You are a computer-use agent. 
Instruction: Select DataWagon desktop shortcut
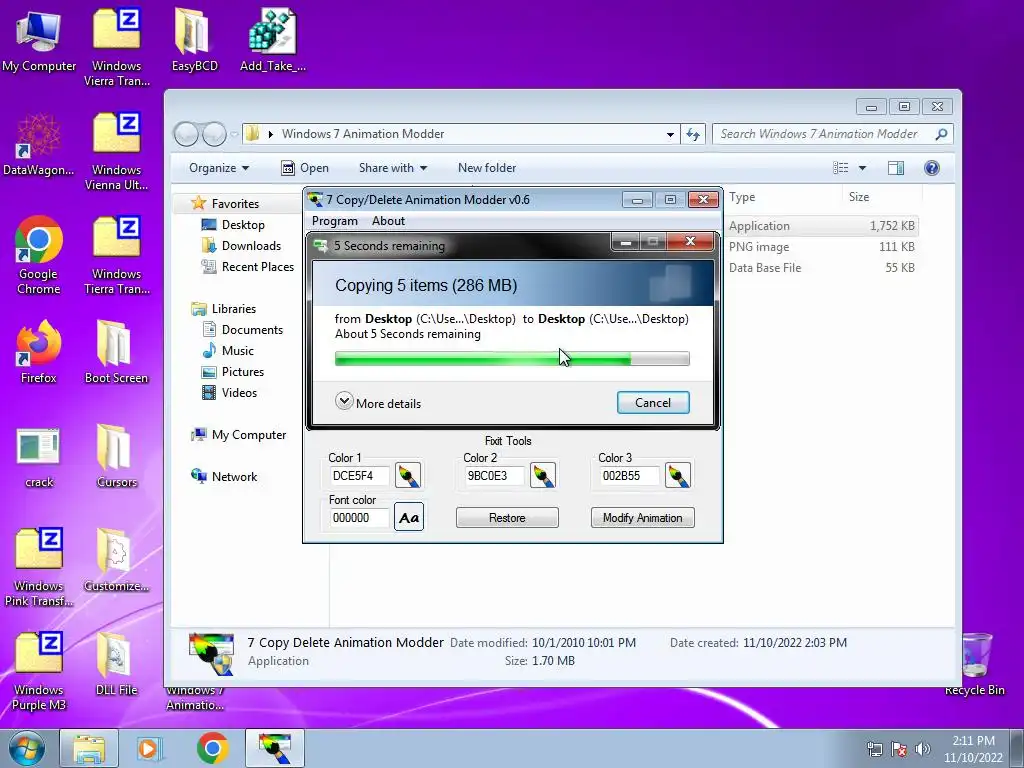(x=39, y=144)
